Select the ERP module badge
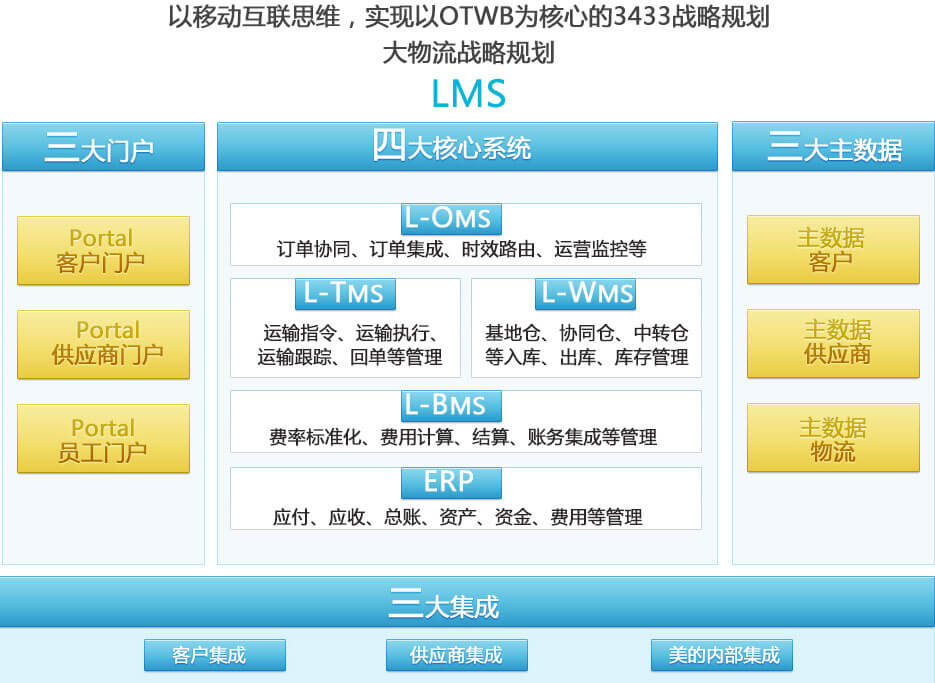 tap(450, 483)
